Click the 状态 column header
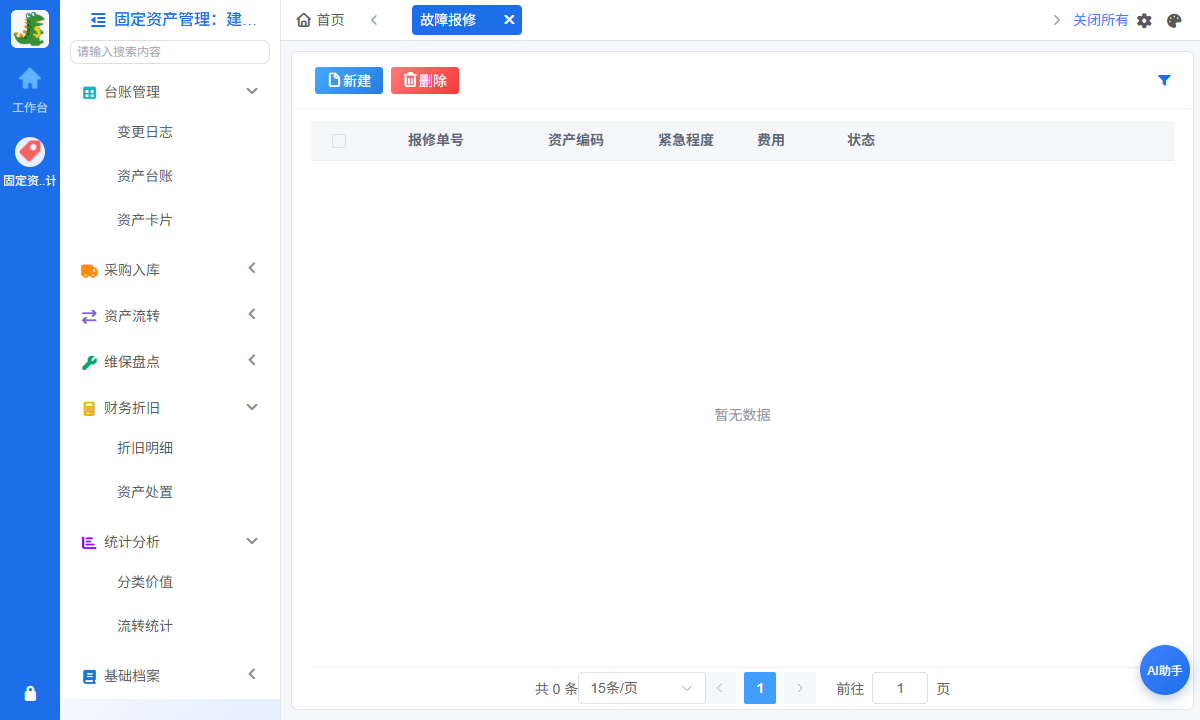Viewport: 1200px width, 720px height. coord(861,140)
